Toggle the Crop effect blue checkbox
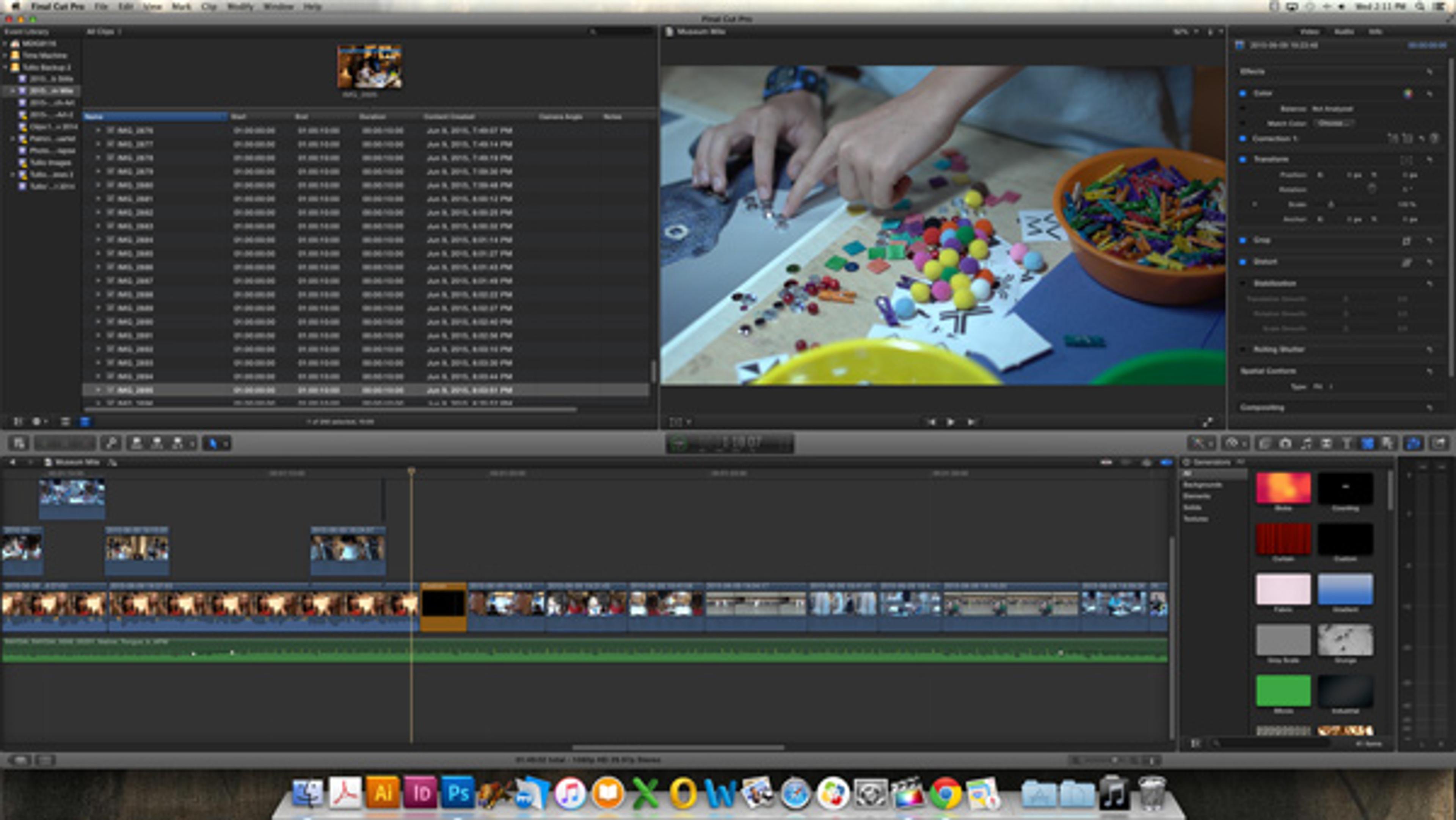This screenshot has width=1456, height=820. pos(1243,240)
